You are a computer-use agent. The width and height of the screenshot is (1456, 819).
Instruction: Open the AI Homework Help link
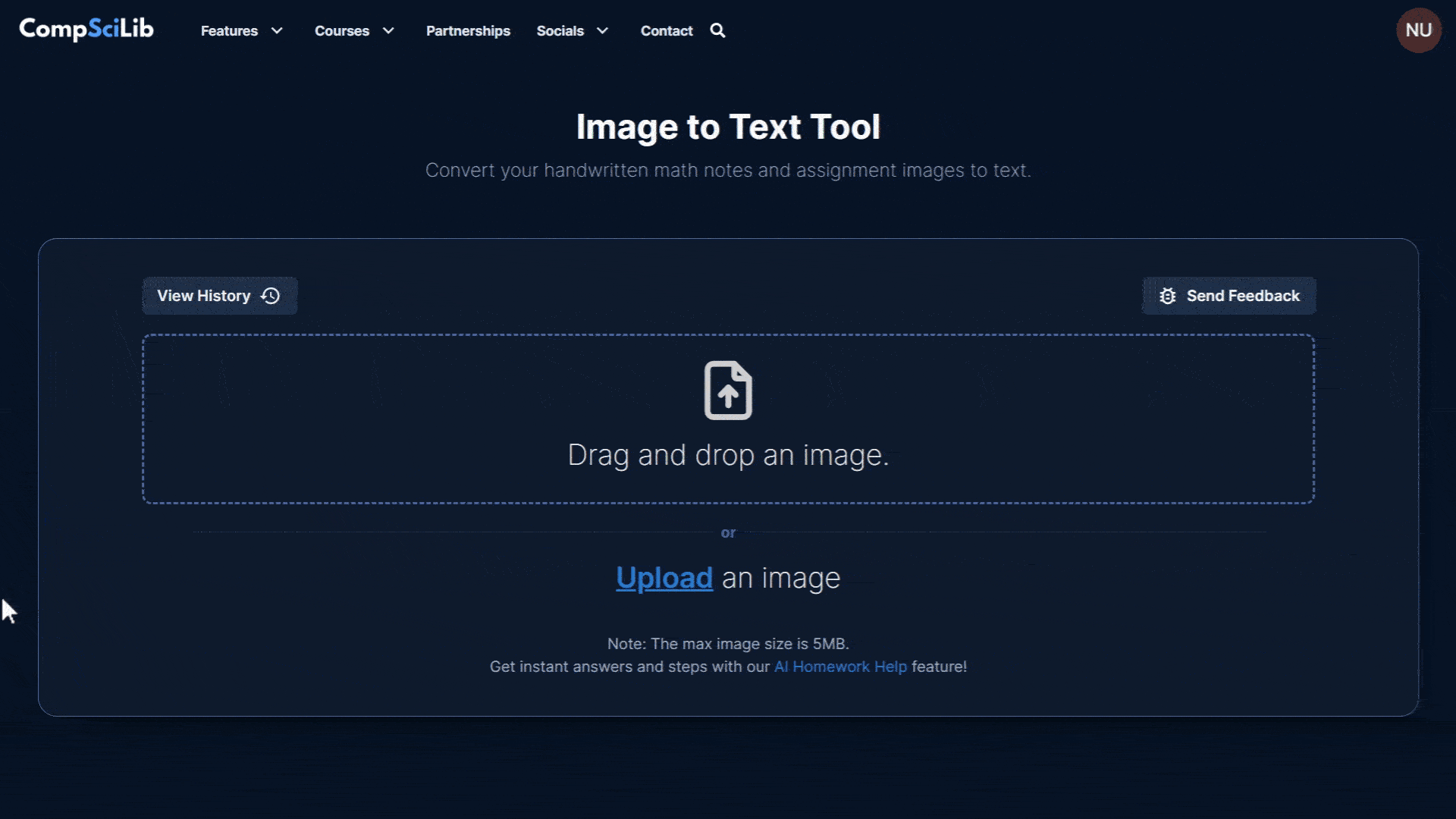840,667
